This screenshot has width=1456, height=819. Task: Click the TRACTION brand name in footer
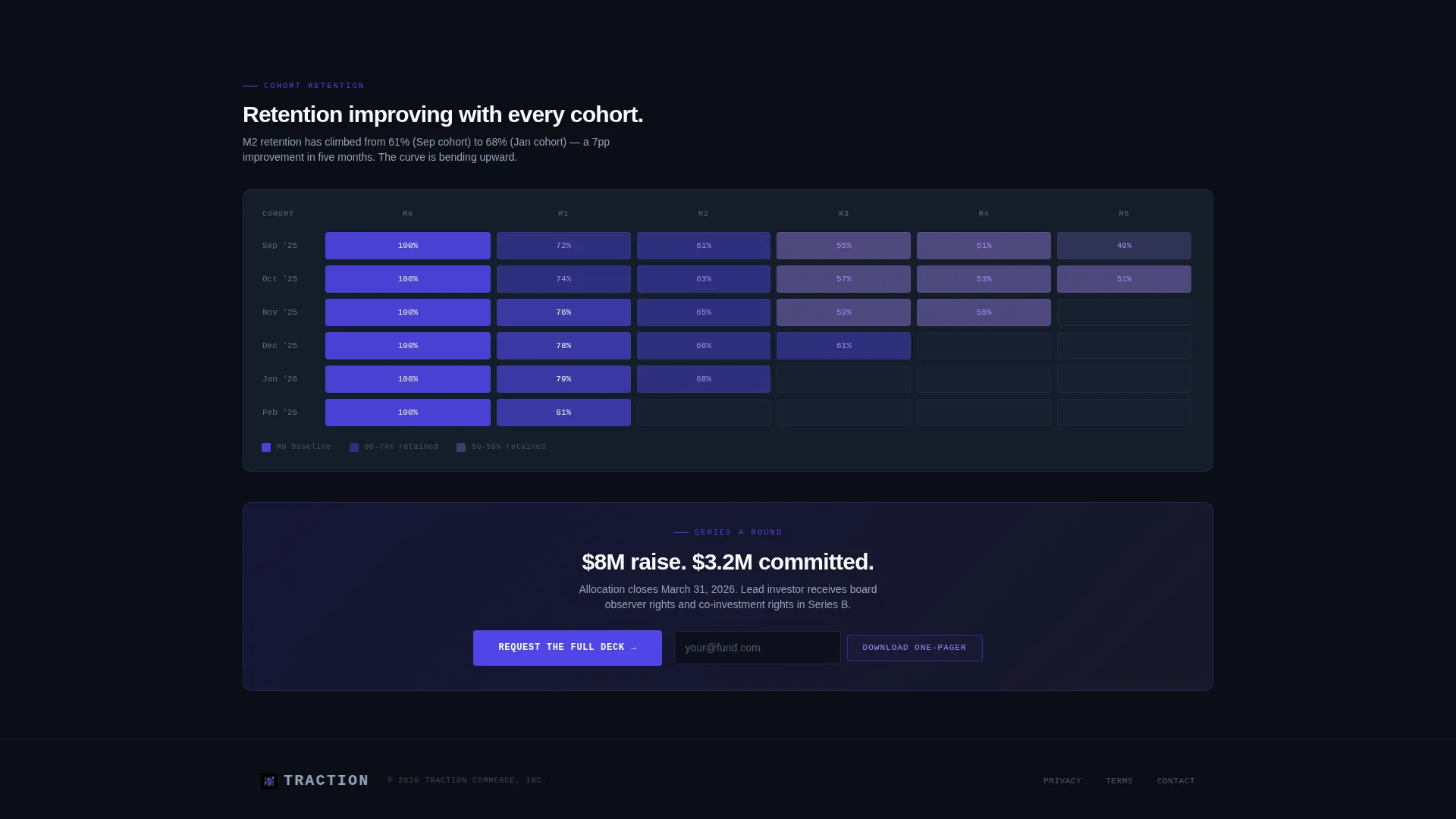[326, 780]
